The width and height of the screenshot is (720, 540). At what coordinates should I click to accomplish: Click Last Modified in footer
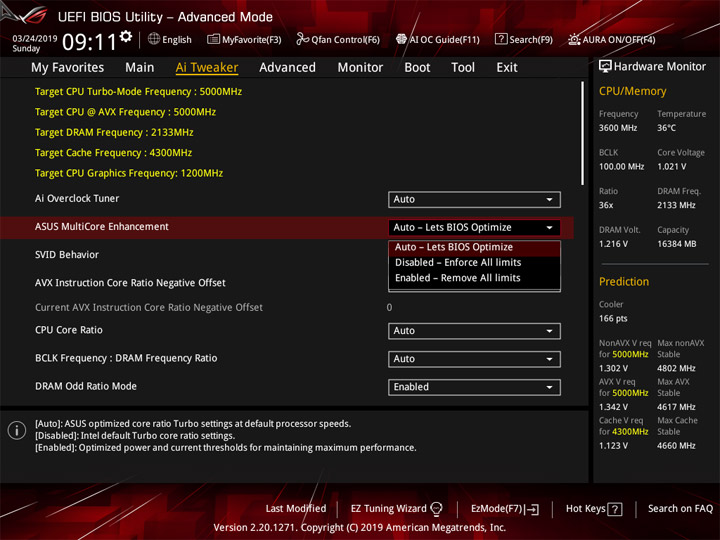(x=296, y=509)
